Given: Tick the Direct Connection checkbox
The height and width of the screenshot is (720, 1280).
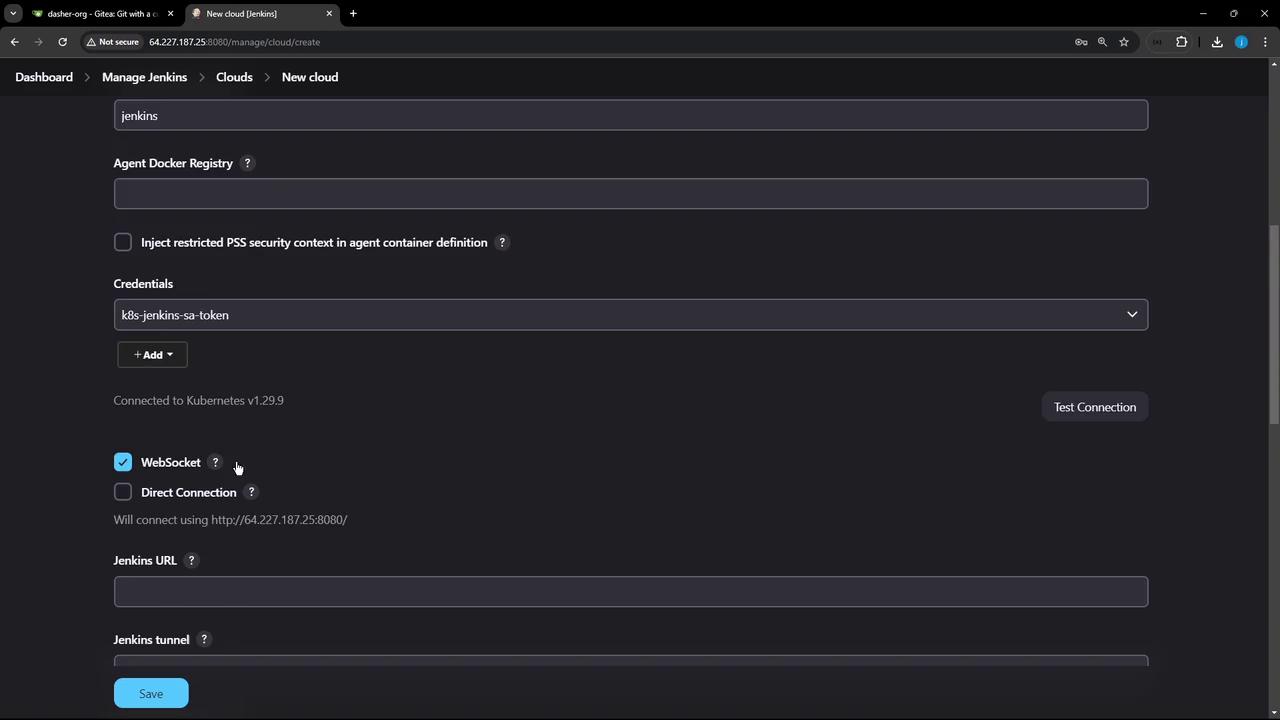Looking at the screenshot, I should 123,492.
